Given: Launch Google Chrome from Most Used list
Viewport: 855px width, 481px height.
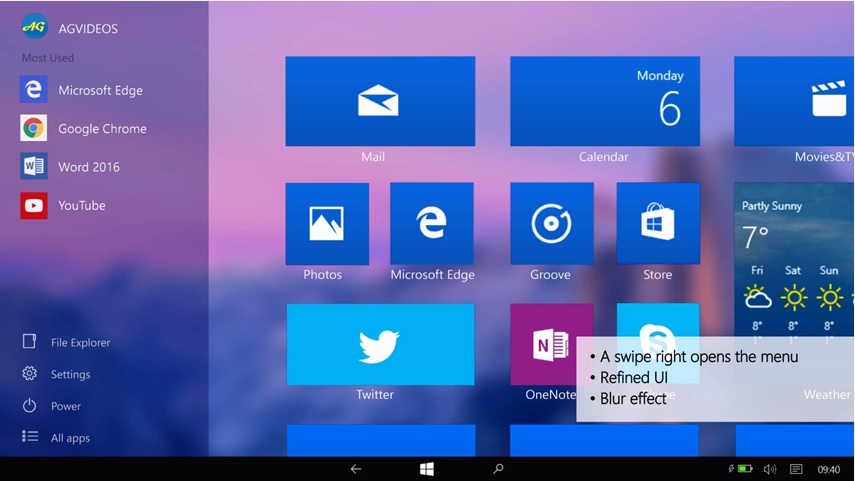Looking at the screenshot, I should click(83, 128).
